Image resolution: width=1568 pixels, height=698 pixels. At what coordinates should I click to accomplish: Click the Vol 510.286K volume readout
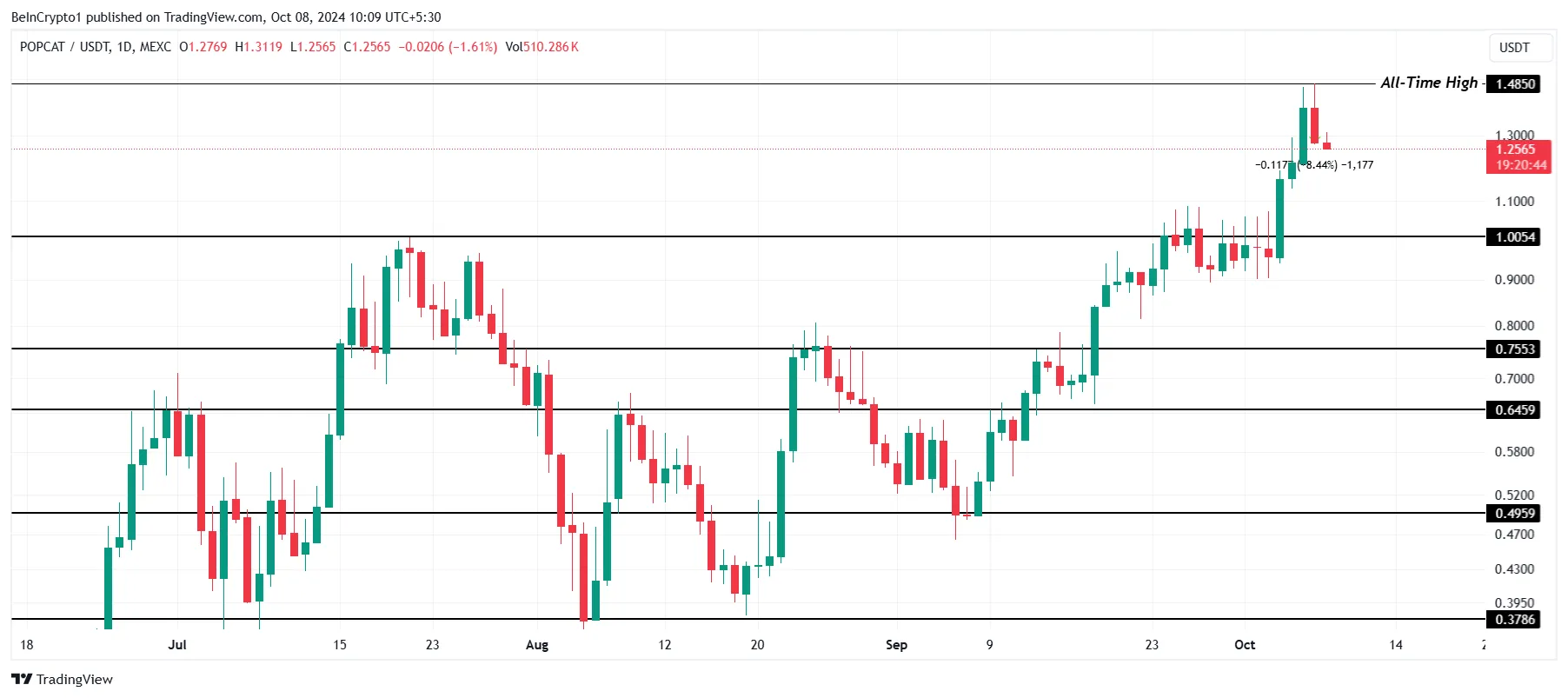coord(541,47)
